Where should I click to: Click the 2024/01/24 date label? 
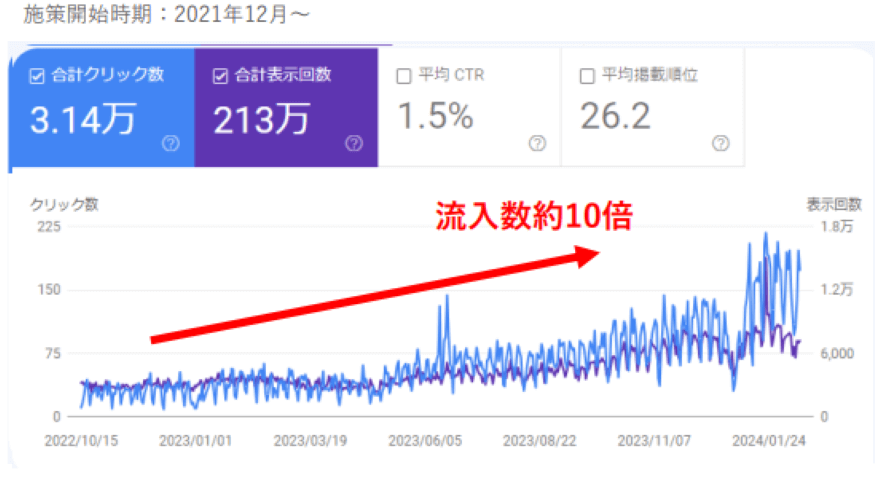(x=769, y=441)
